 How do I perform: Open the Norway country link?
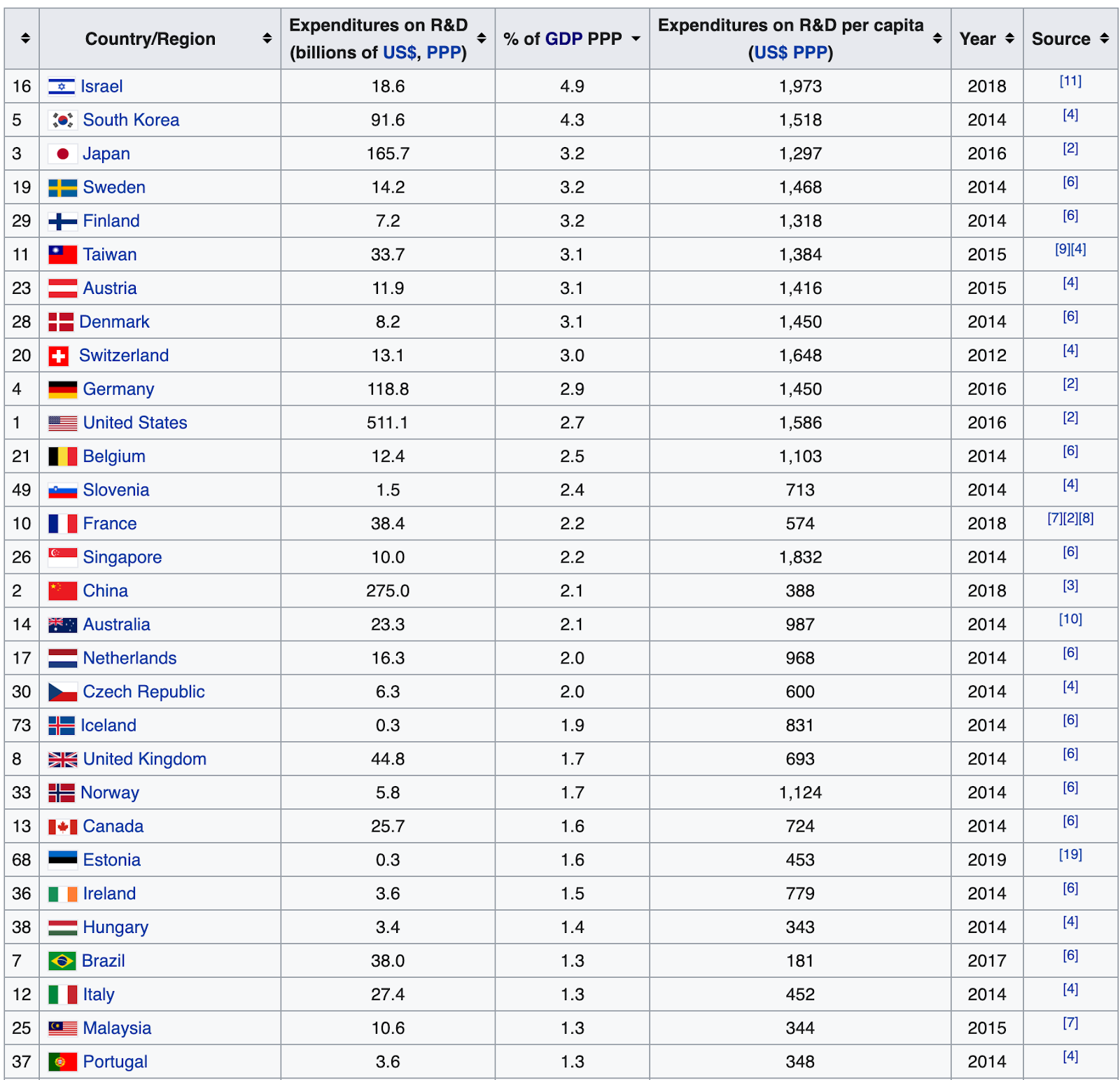pos(110,793)
